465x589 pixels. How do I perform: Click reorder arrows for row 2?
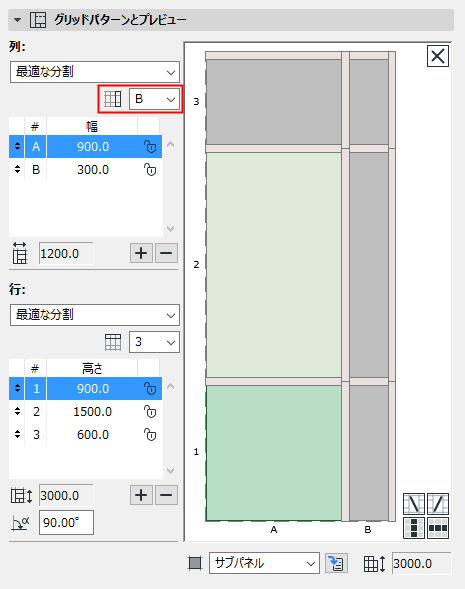pos(17,412)
